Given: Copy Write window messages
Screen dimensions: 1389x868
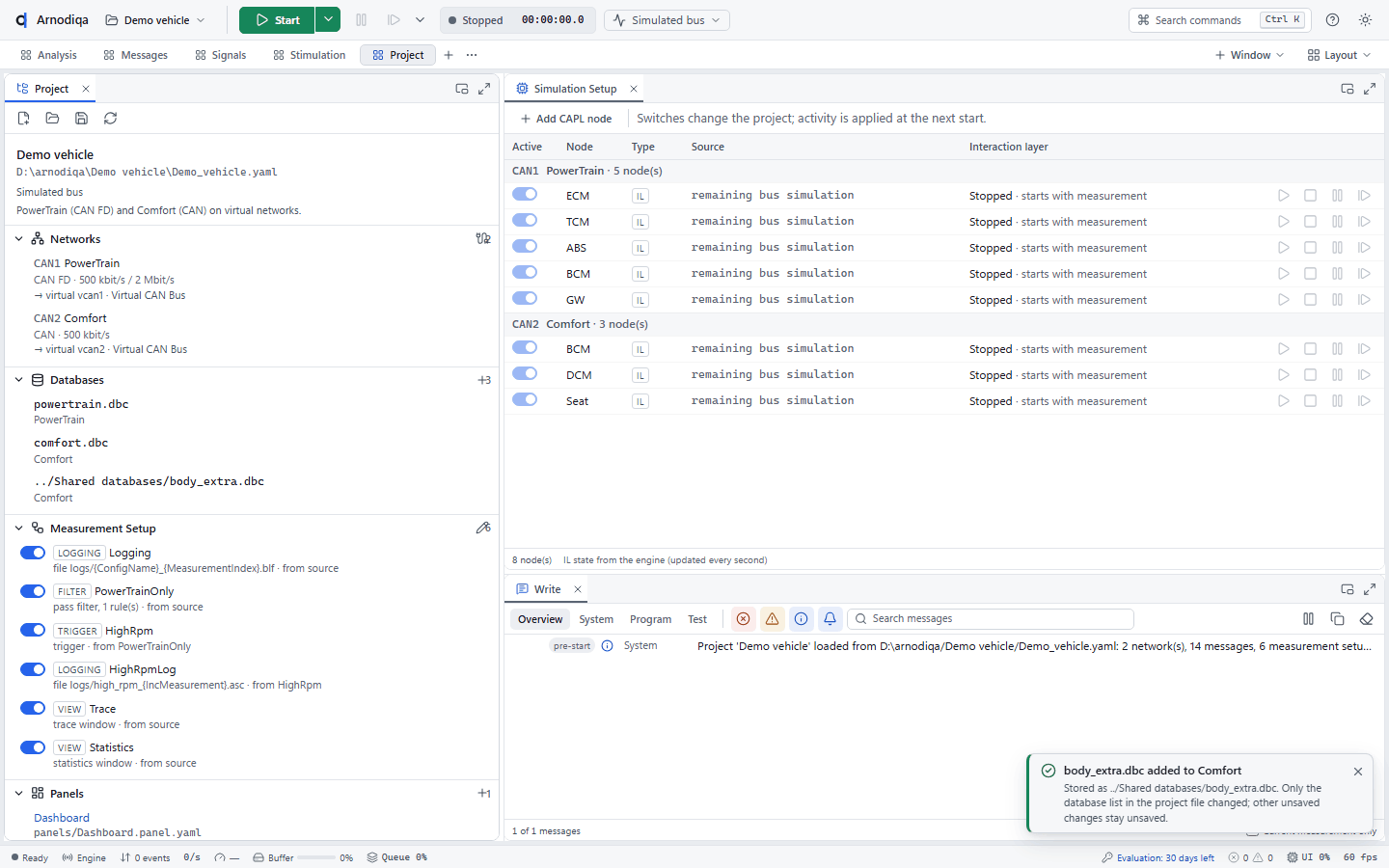Looking at the screenshot, I should (1337, 619).
